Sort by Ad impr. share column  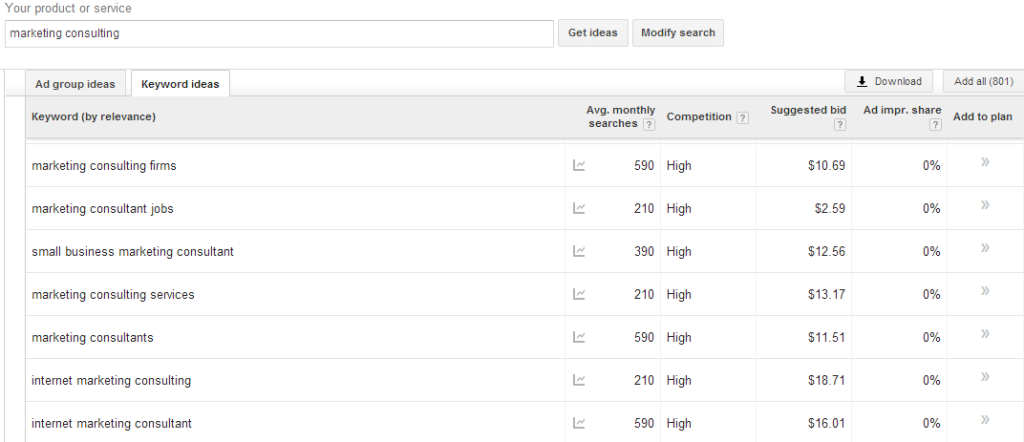pos(902,110)
